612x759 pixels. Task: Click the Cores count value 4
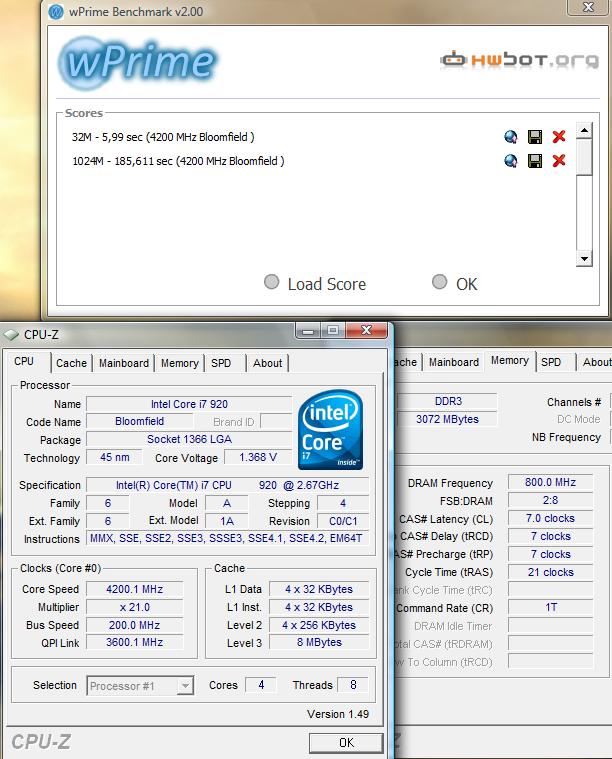(261, 685)
